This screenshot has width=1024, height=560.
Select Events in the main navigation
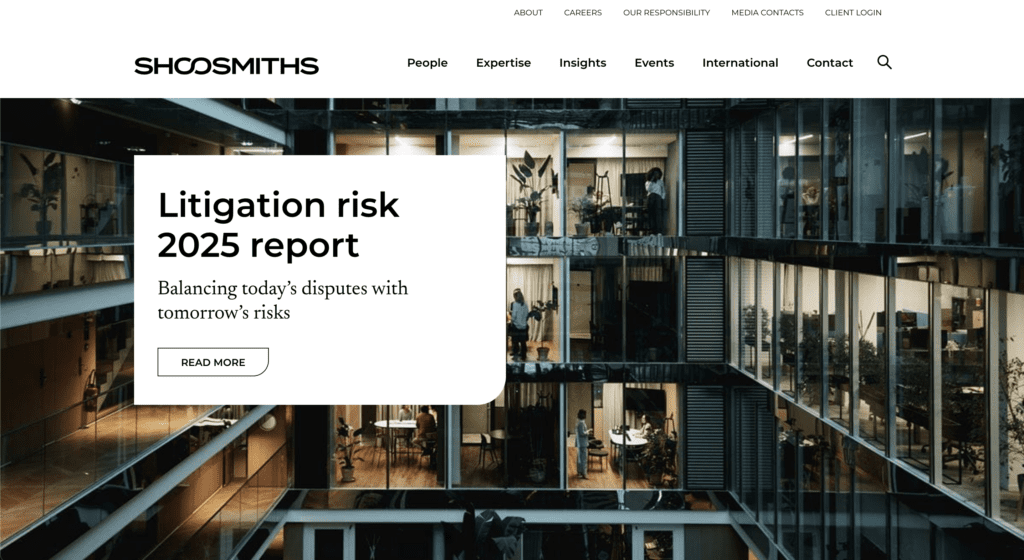pyautogui.click(x=654, y=63)
